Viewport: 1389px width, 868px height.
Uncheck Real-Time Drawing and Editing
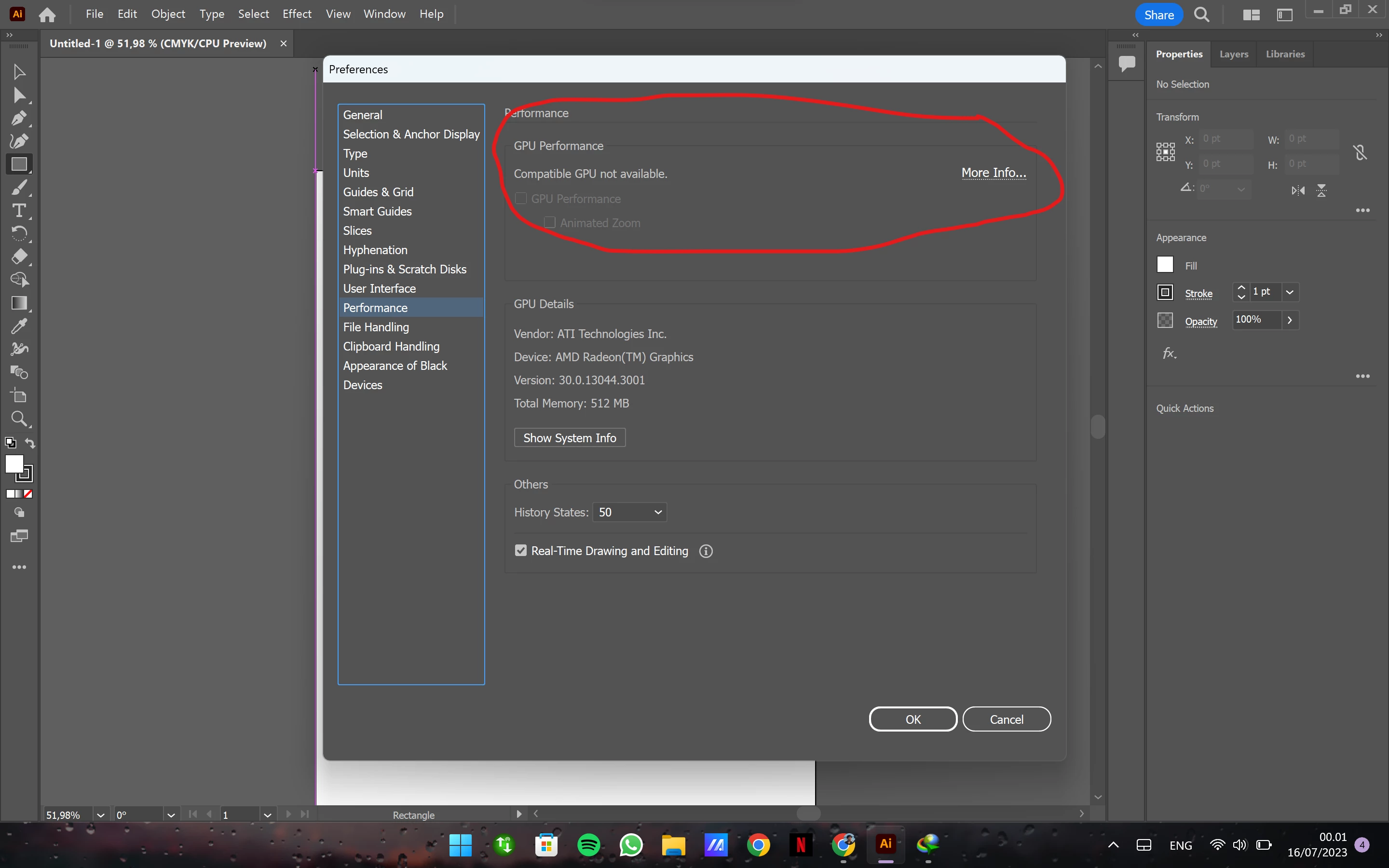[520, 551]
